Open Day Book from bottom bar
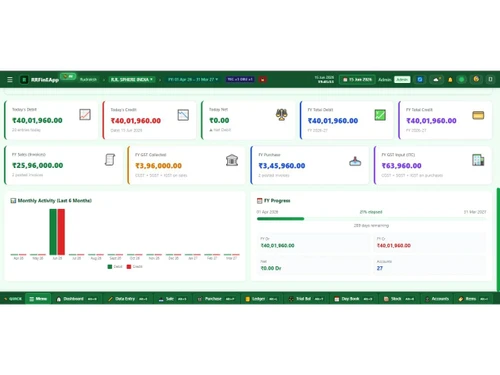Screen dimensions: 500x375 point(353,299)
